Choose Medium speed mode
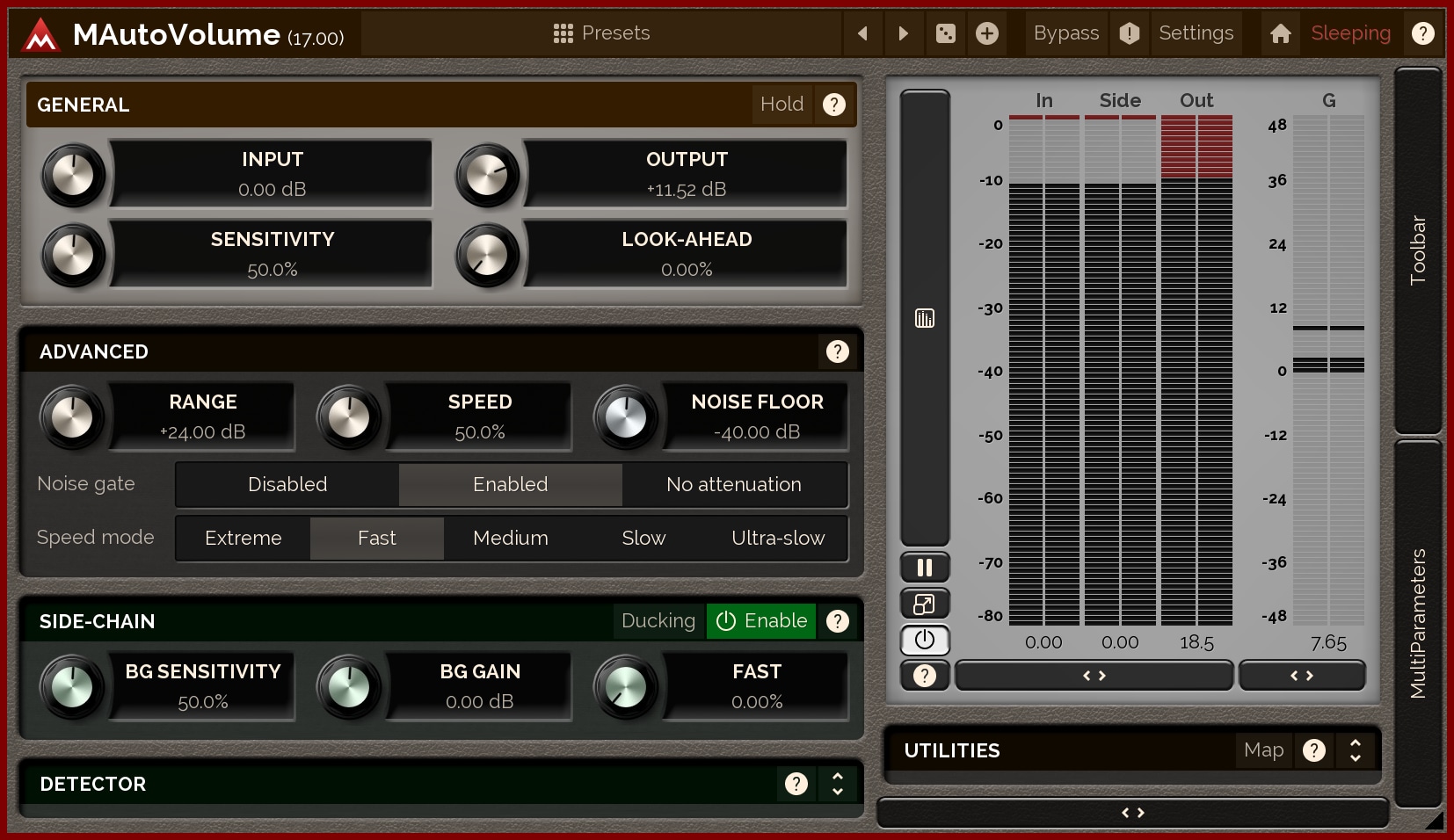The image size is (1454, 840). point(510,538)
